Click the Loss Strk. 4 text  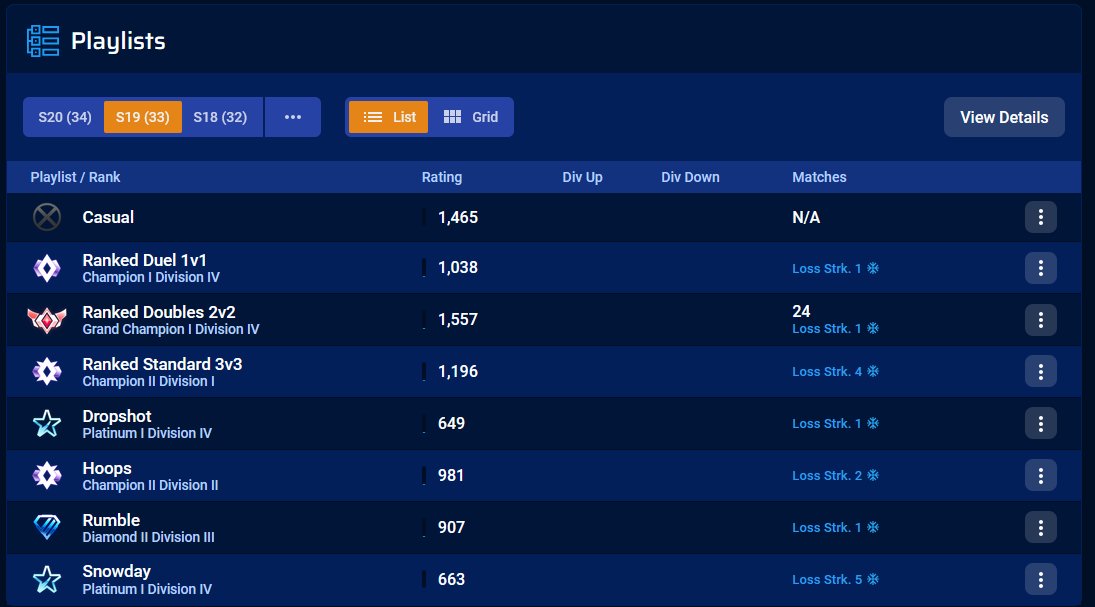827,372
